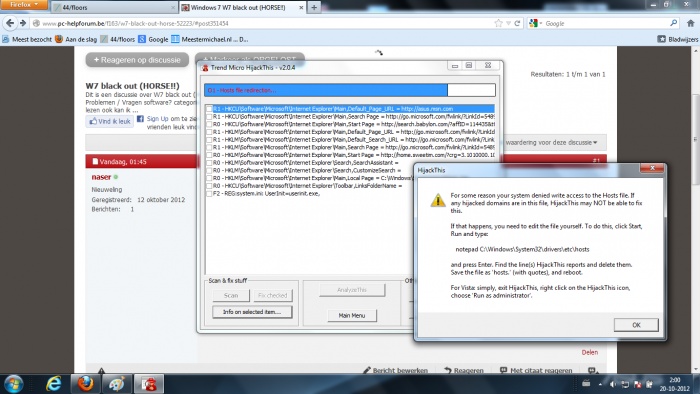Click the tray keyboard icon
The height and width of the screenshot is (394, 700).
586,384
